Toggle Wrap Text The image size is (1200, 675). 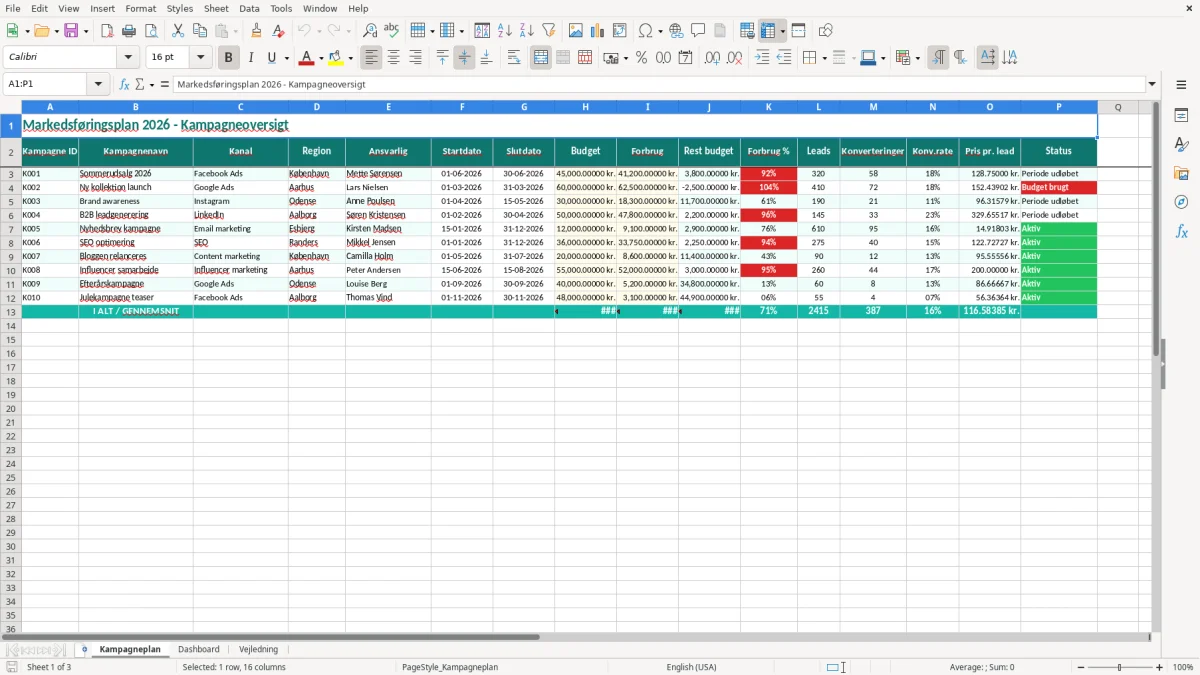click(513, 58)
